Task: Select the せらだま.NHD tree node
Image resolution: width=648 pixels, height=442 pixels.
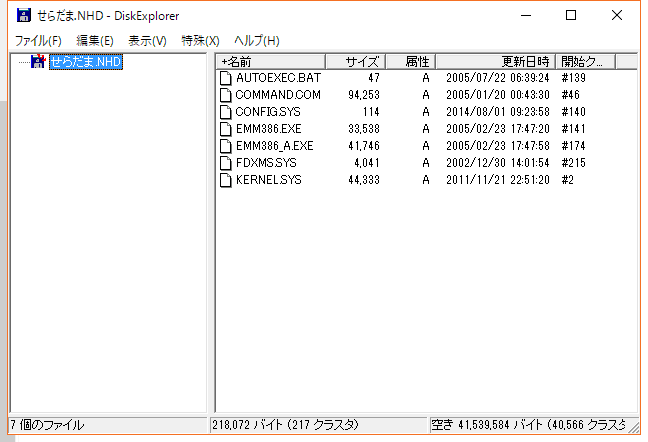Action: click(86, 62)
